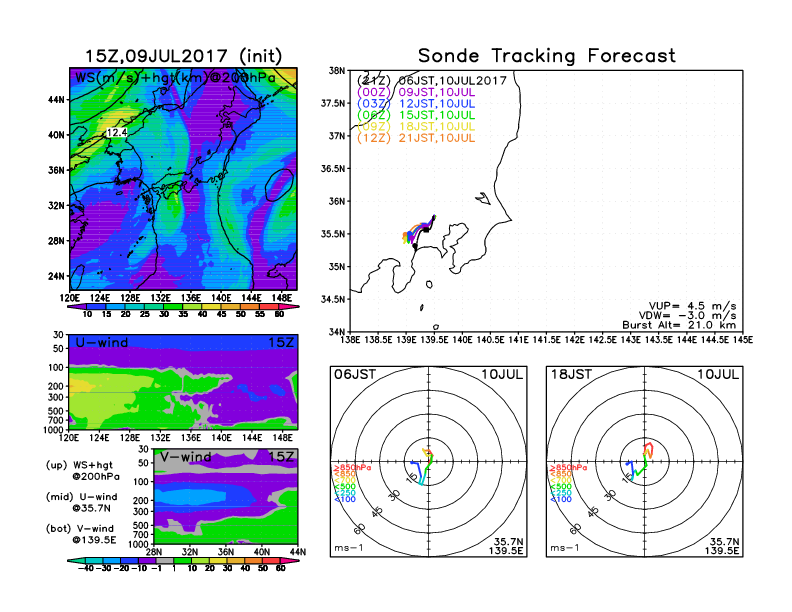Select green legend entry "(06Z) 15JST,10JUL"
This screenshot has width=792, height=612.
pyautogui.click(x=416, y=115)
